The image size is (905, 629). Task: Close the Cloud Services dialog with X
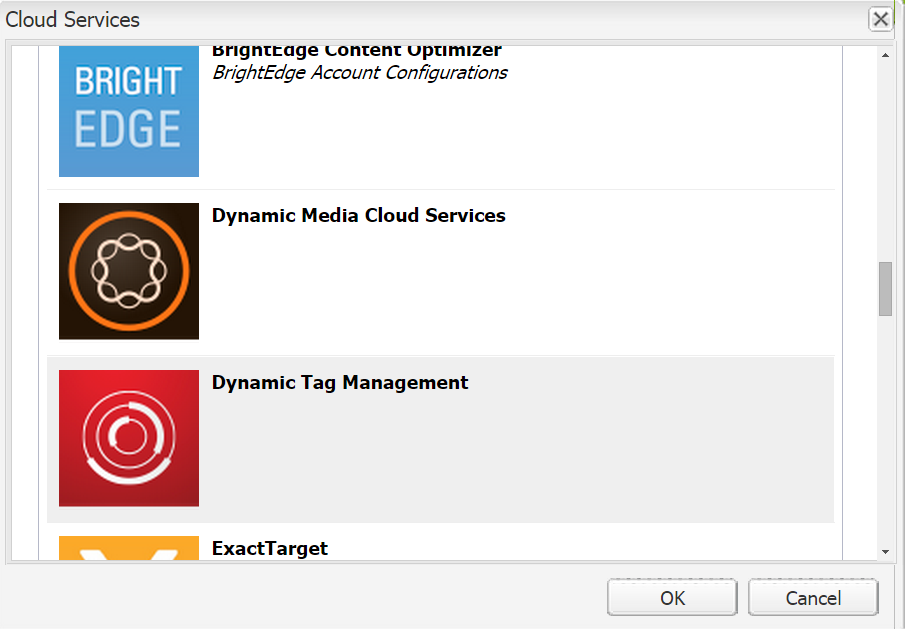coord(880,19)
